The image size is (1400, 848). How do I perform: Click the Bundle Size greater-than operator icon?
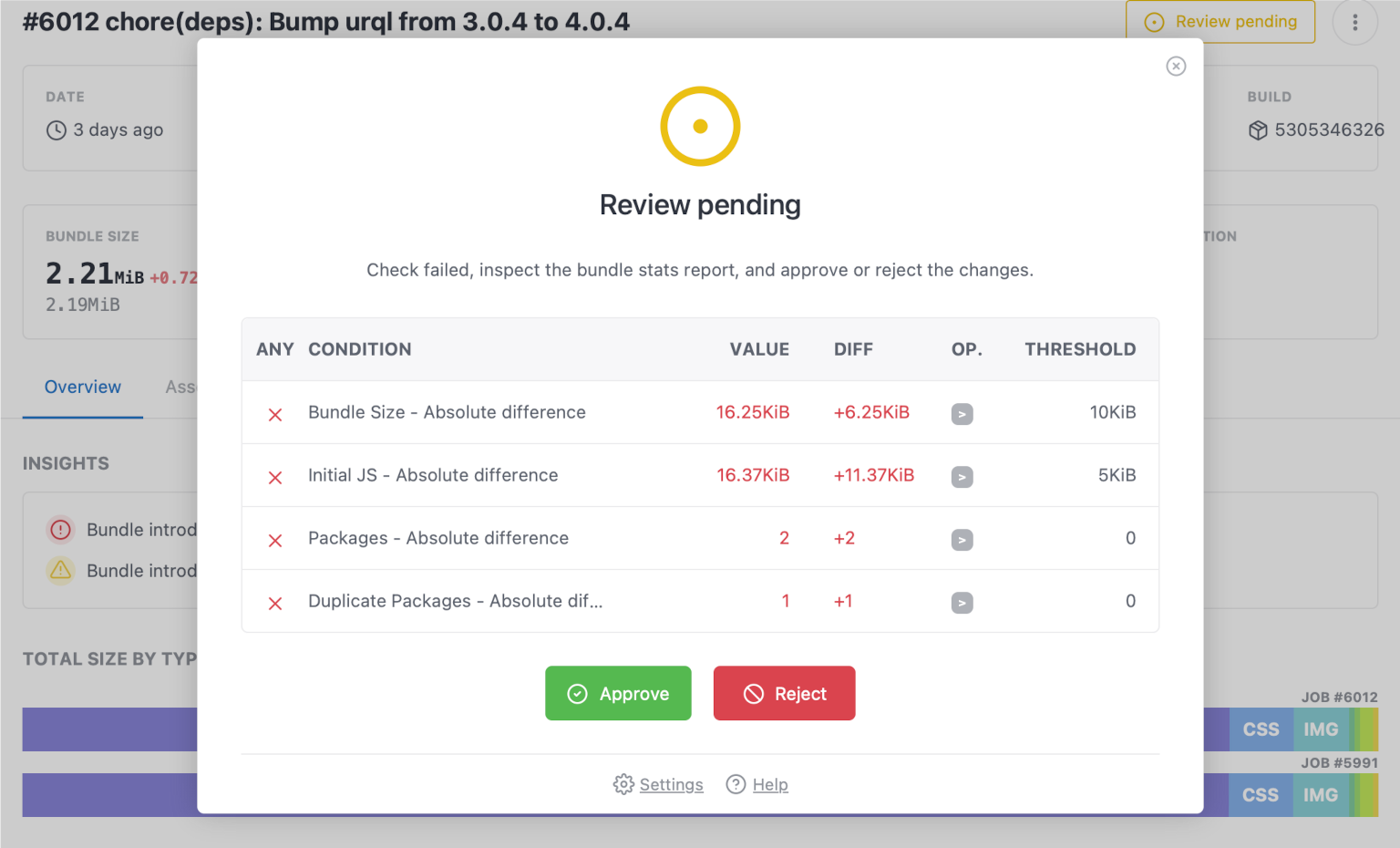962,414
